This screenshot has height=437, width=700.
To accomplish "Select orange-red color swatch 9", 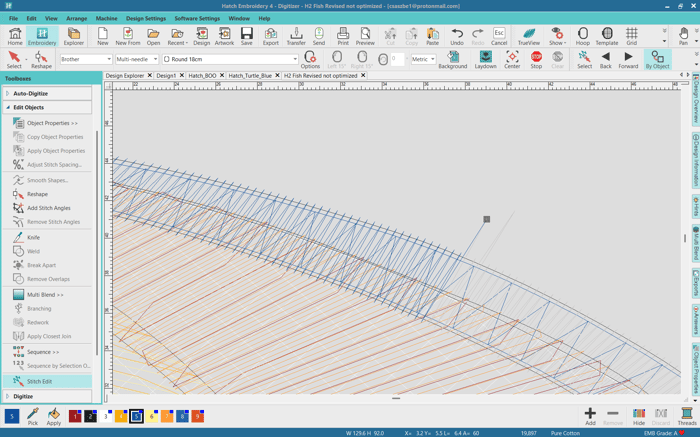I will [197, 416].
